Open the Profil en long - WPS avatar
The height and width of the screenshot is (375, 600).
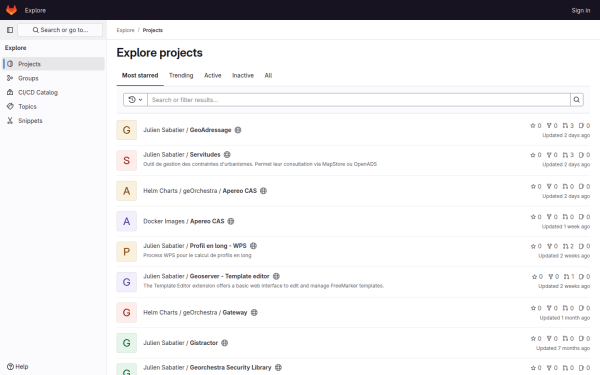click(x=127, y=252)
